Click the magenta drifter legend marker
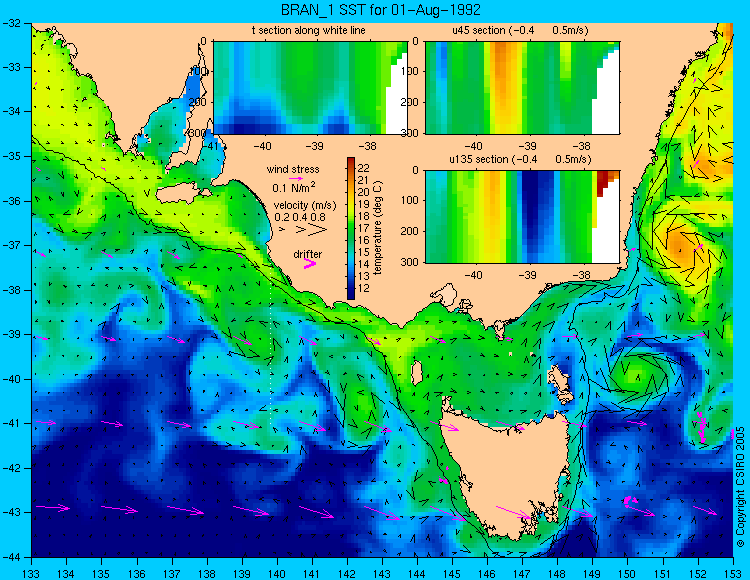Viewport: 750px width, 580px height. (x=310, y=263)
